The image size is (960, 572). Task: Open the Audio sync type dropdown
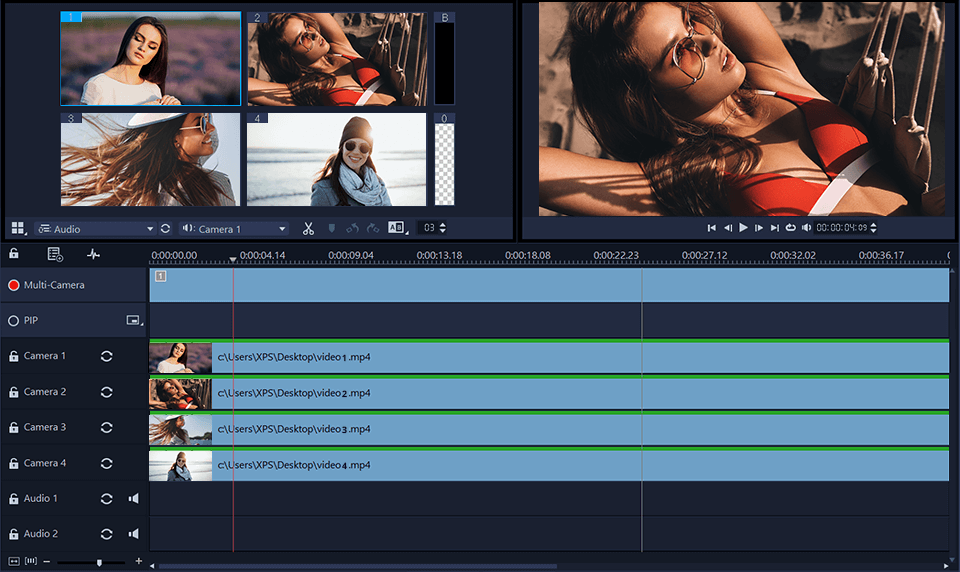click(x=95, y=229)
